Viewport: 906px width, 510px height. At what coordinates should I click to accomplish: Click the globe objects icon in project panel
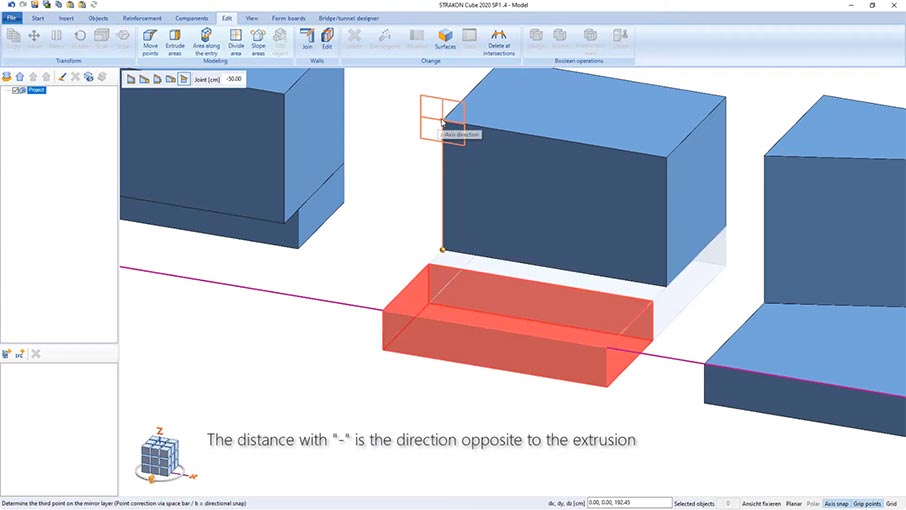(x=88, y=77)
